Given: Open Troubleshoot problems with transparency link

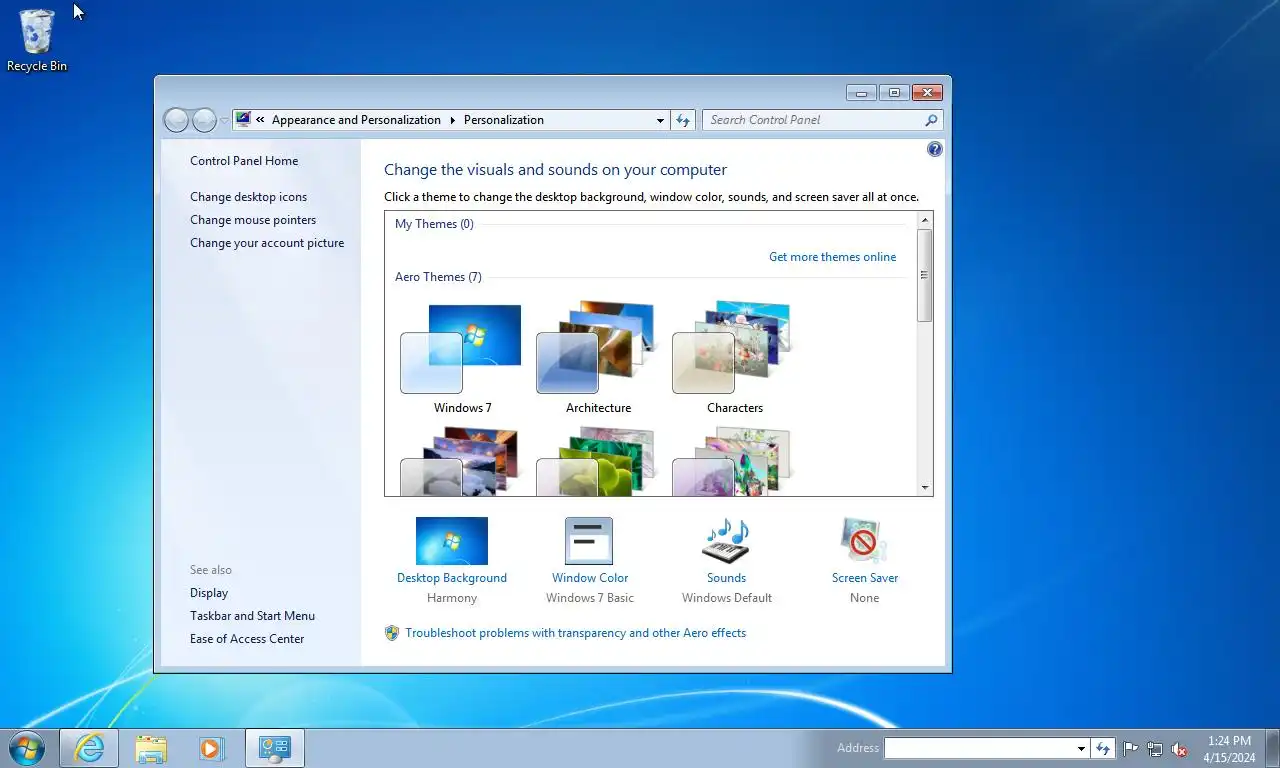Looking at the screenshot, I should [576, 633].
